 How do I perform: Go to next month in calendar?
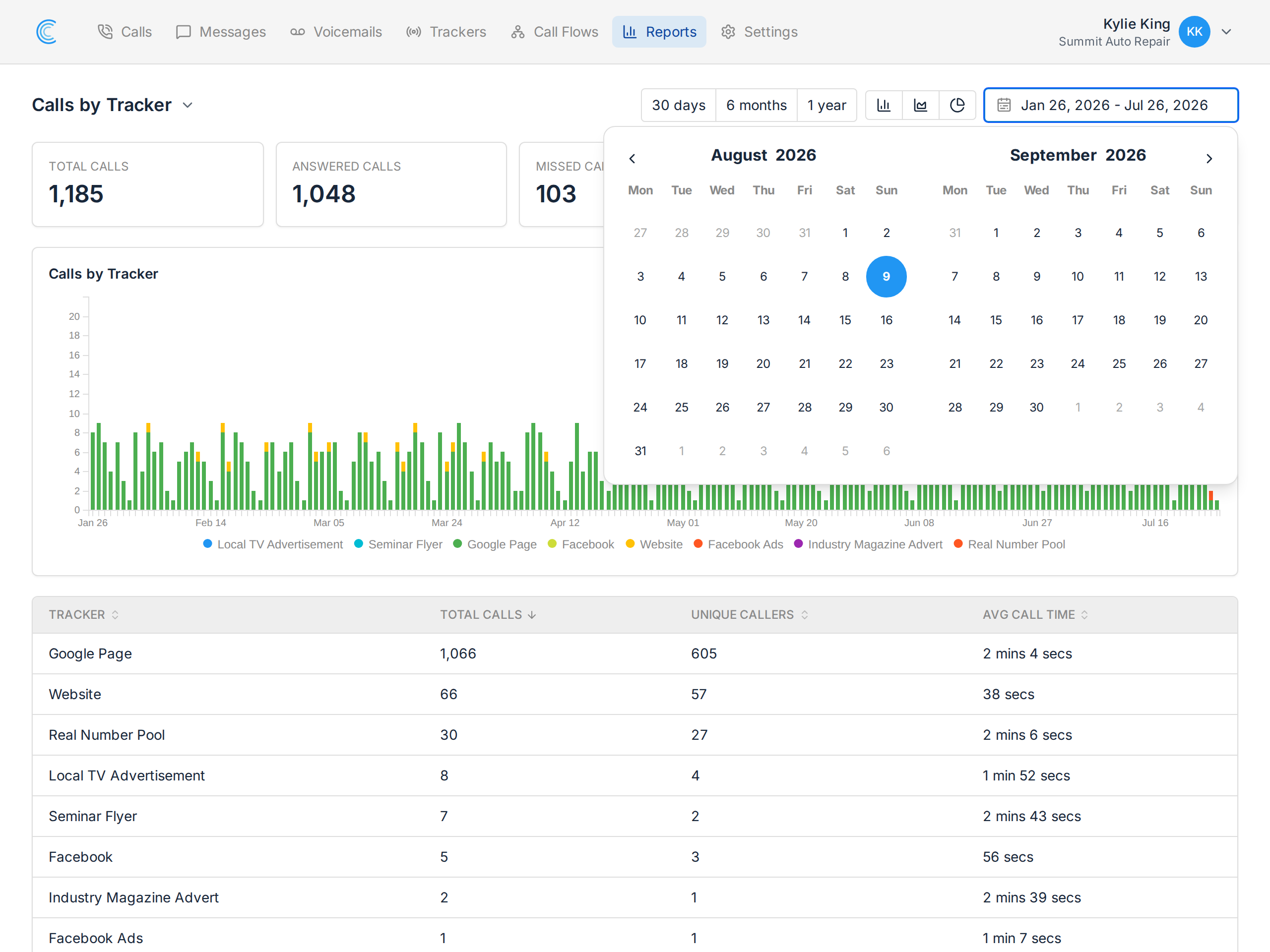point(1209,158)
